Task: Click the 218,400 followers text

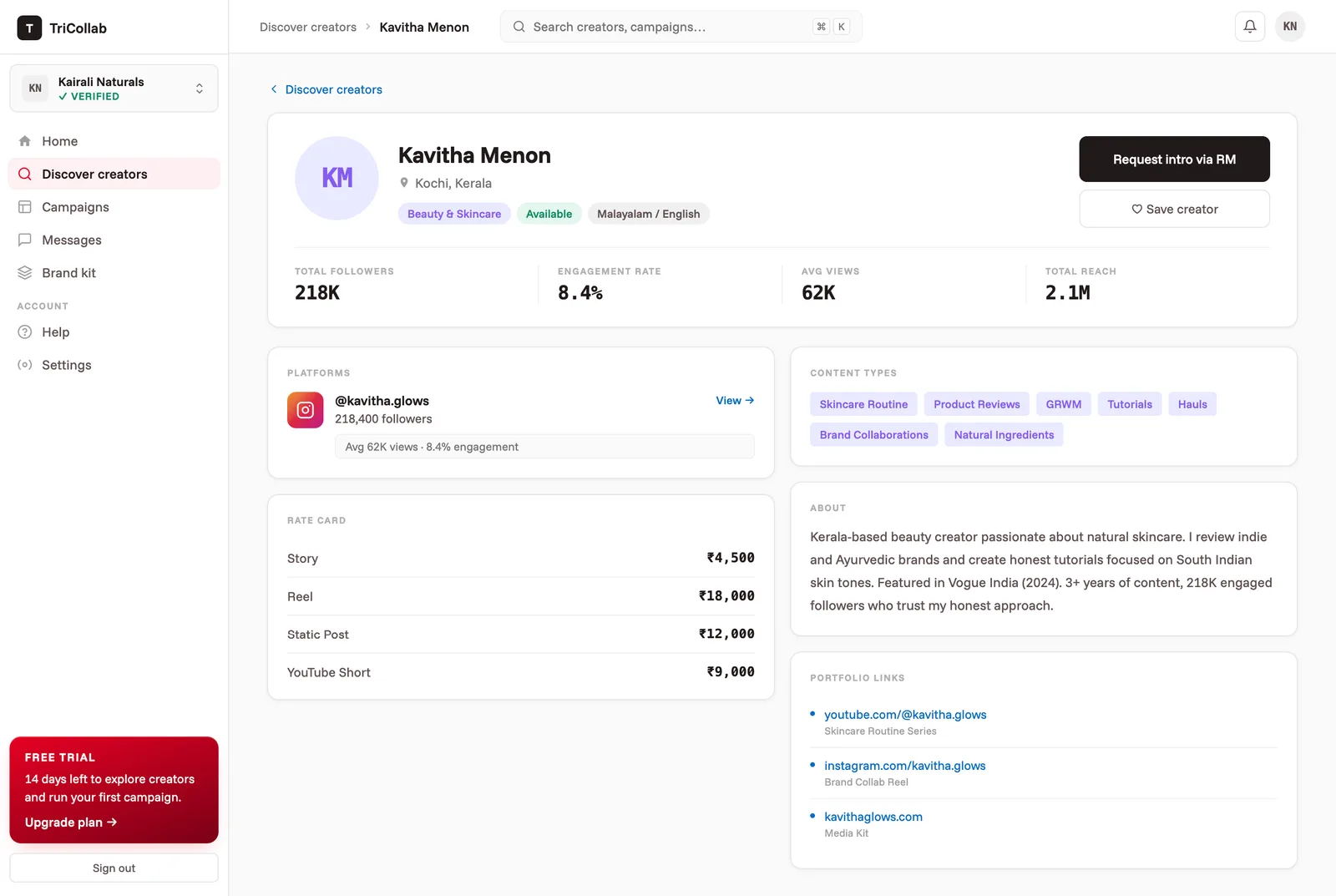Action: pyautogui.click(x=383, y=419)
